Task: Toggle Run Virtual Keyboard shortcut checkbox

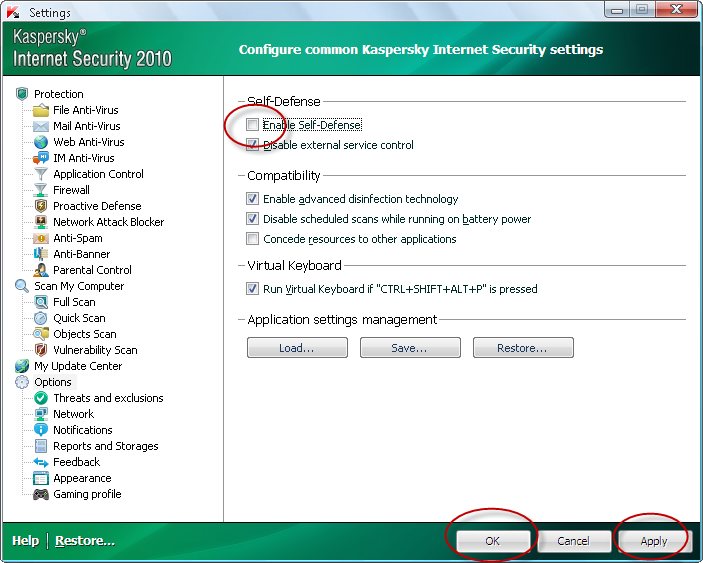Action: point(252,289)
